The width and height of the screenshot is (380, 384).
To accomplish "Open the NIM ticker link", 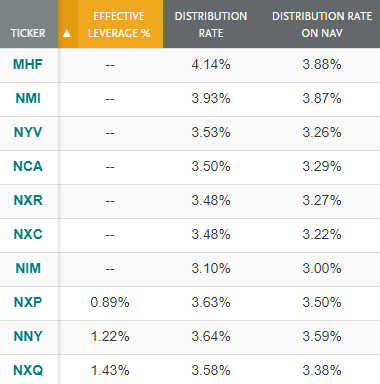I will 28,268.
